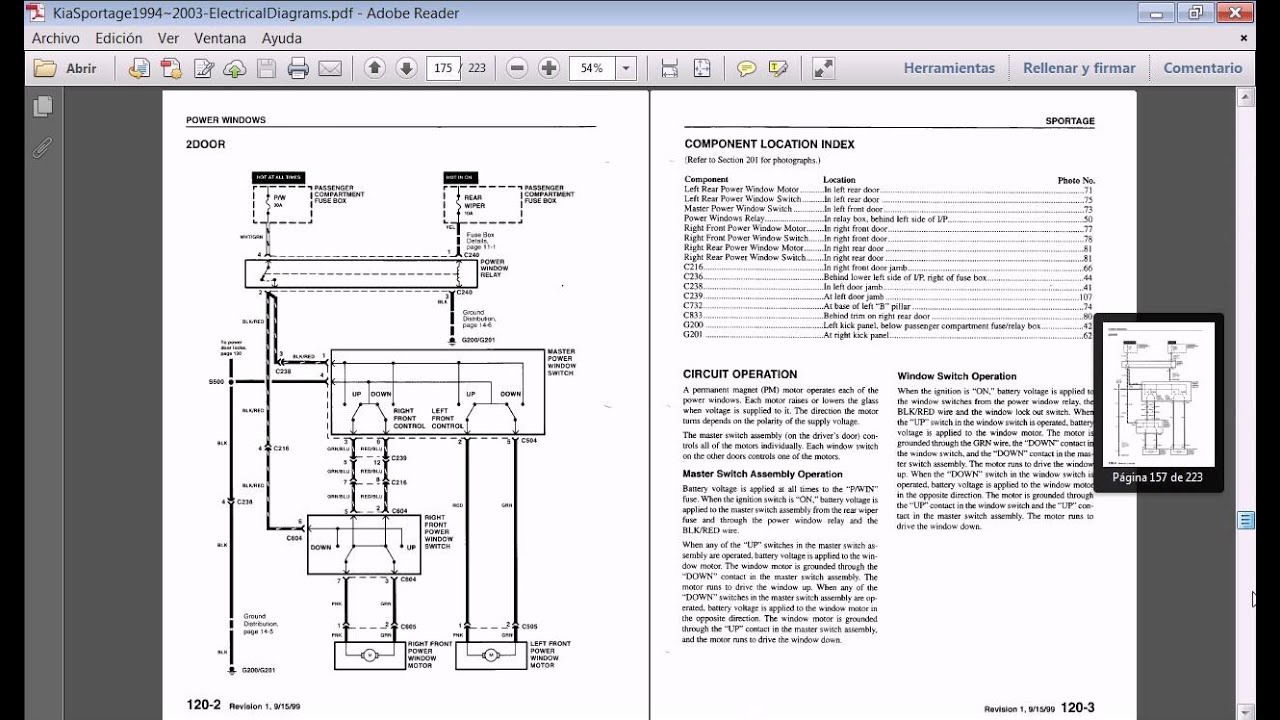Open the Ver menu
Image resolution: width=1280 pixels, height=720 pixels.
point(168,39)
